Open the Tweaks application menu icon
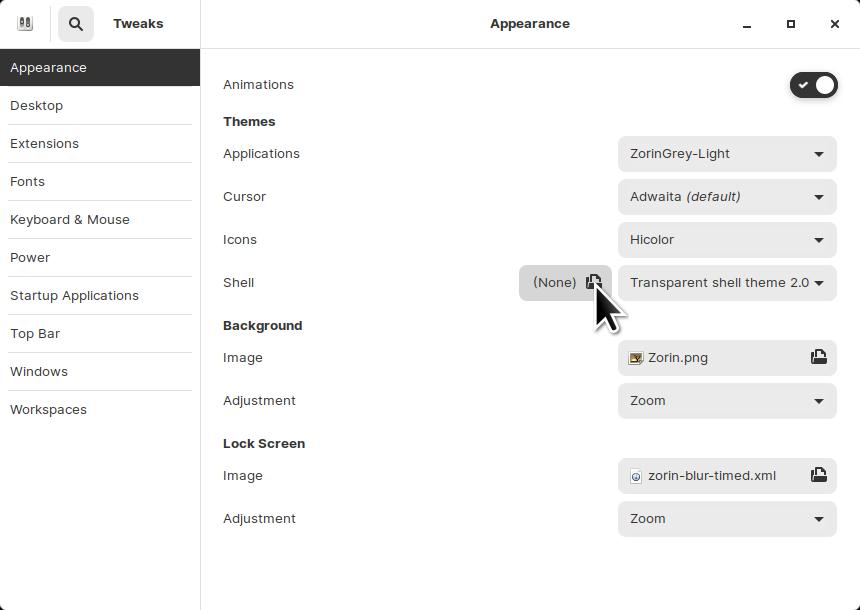860x610 pixels. tap(25, 24)
